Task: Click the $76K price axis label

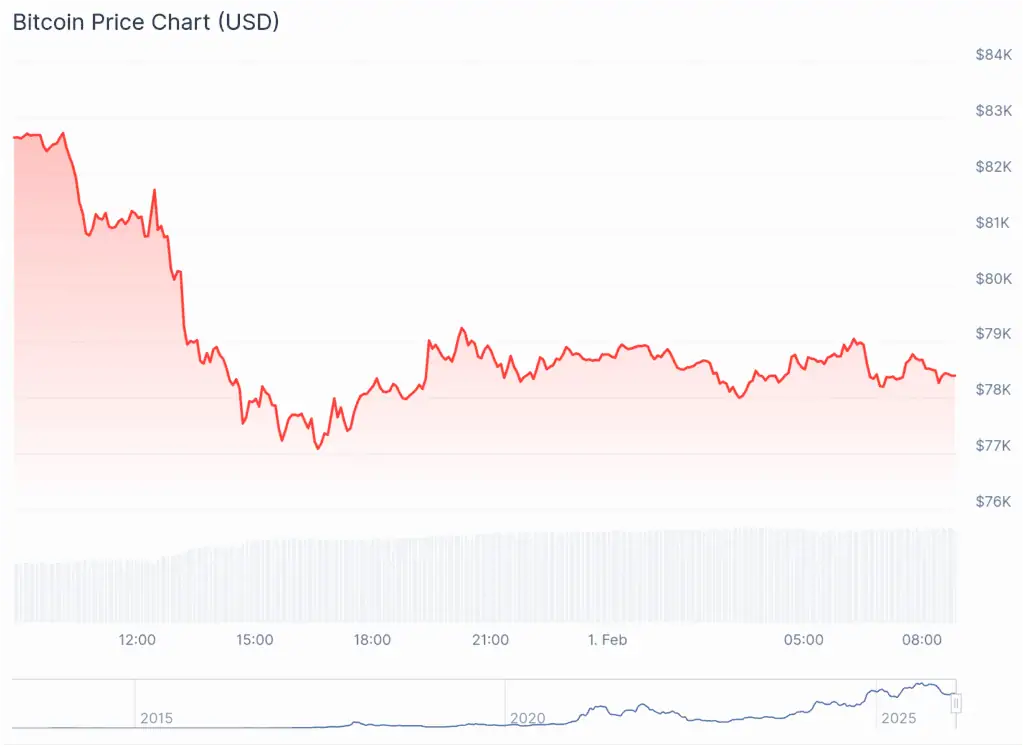Action: (993, 501)
